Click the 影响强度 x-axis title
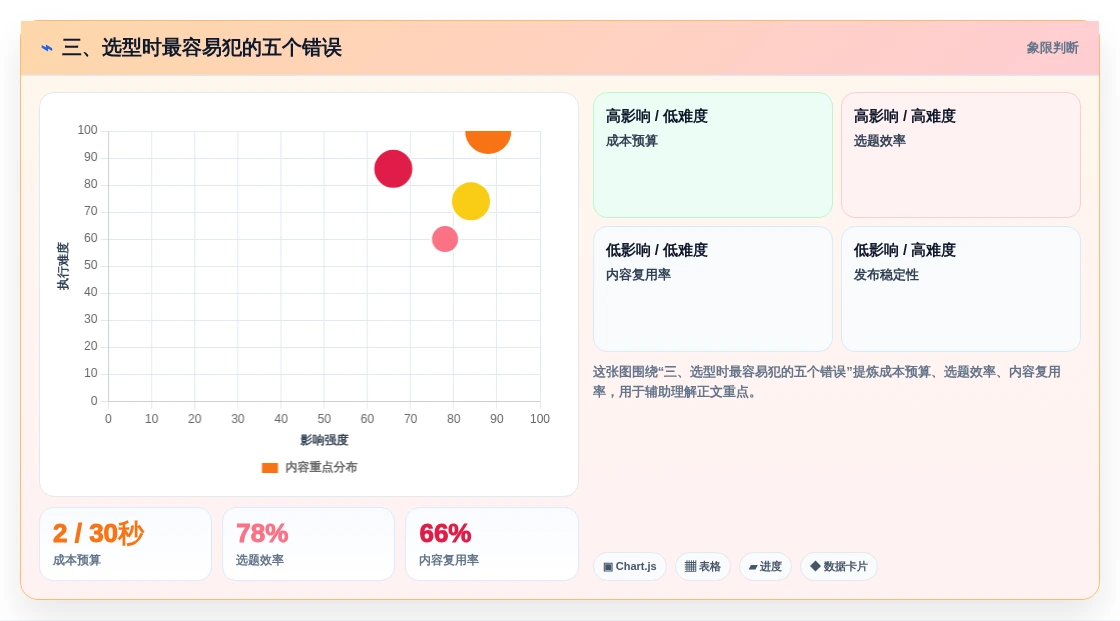 pyautogui.click(x=324, y=440)
